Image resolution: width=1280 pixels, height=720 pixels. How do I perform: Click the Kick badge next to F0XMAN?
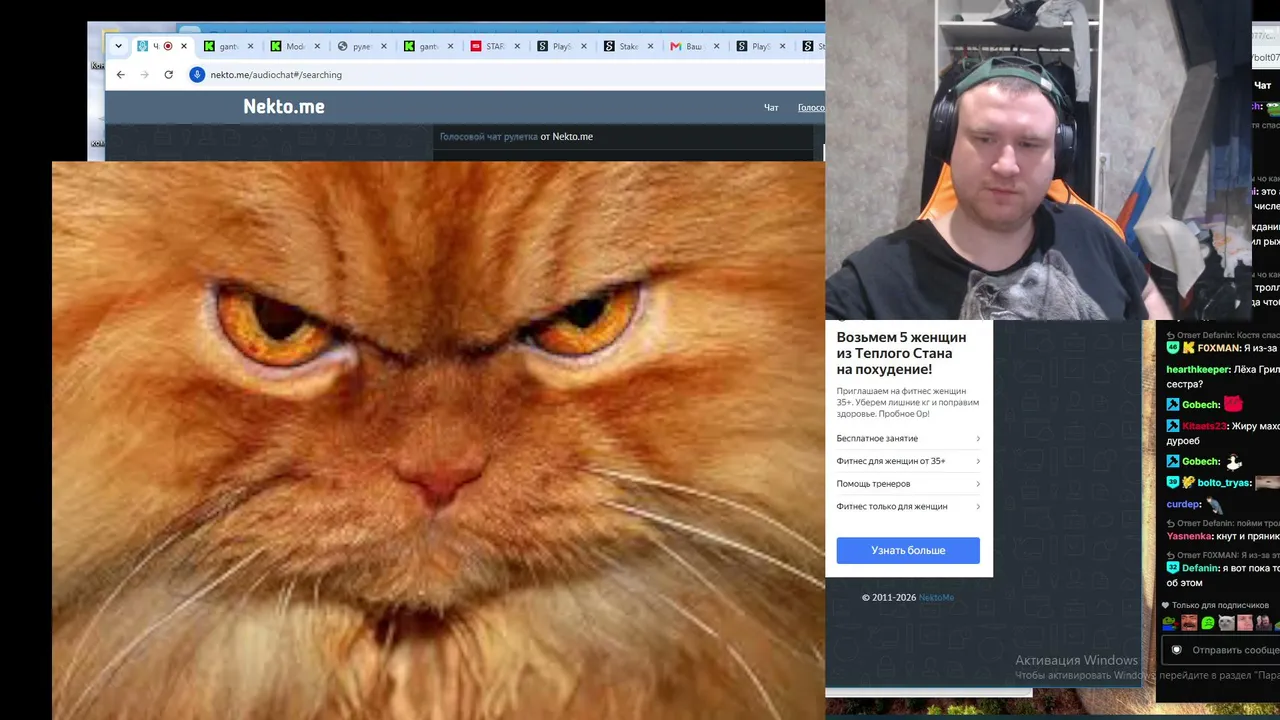point(1189,348)
